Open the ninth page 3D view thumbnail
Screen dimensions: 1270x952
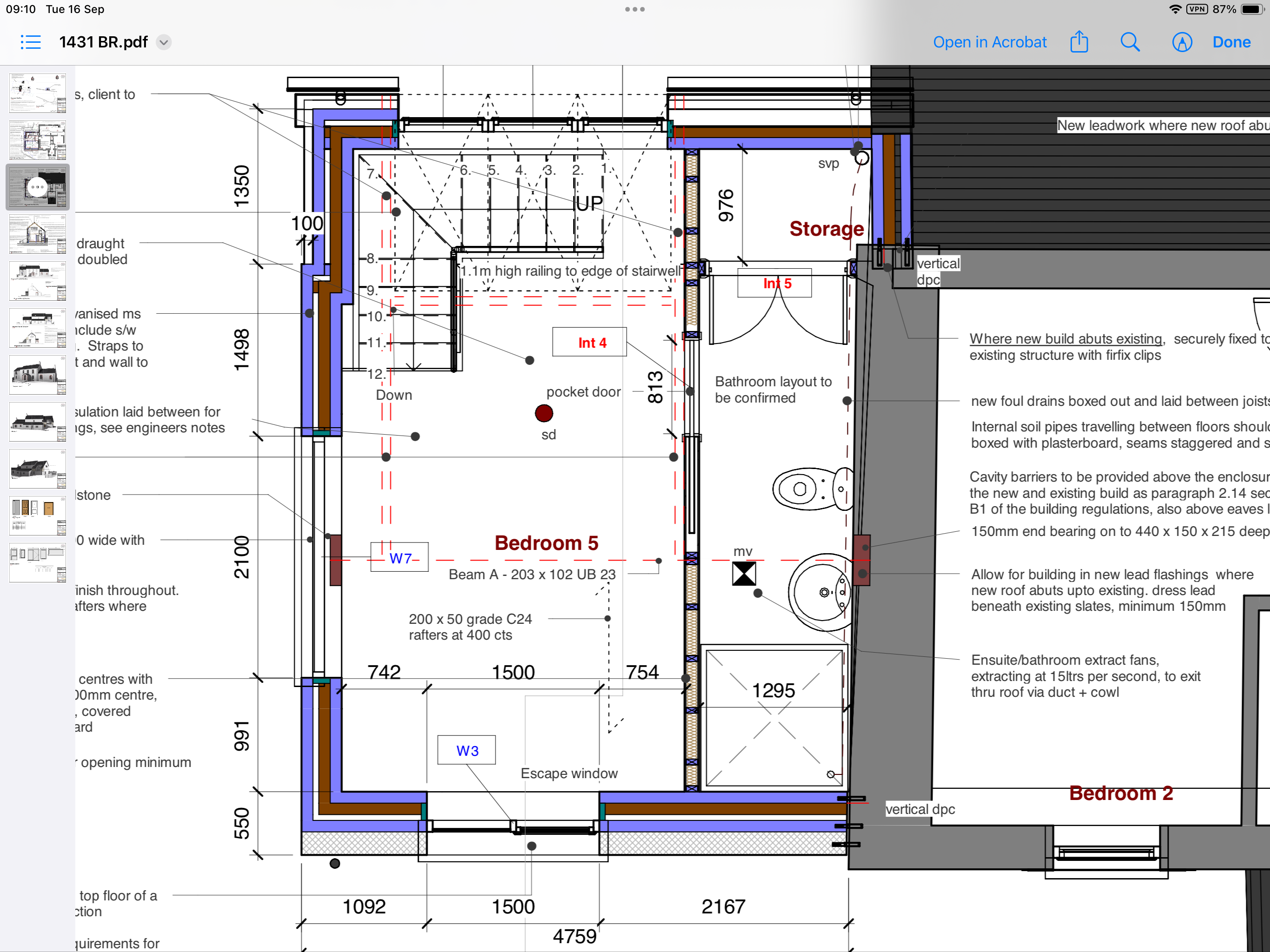point(37,469)
